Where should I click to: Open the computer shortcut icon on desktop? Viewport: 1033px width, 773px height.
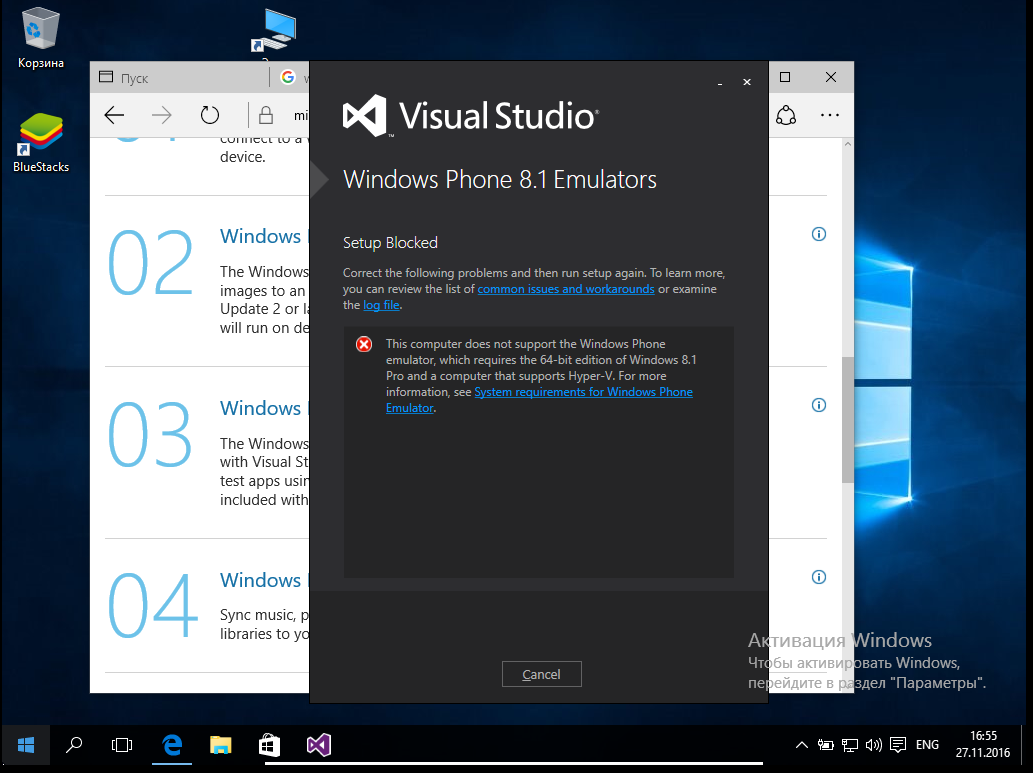(x=273, y=31)
